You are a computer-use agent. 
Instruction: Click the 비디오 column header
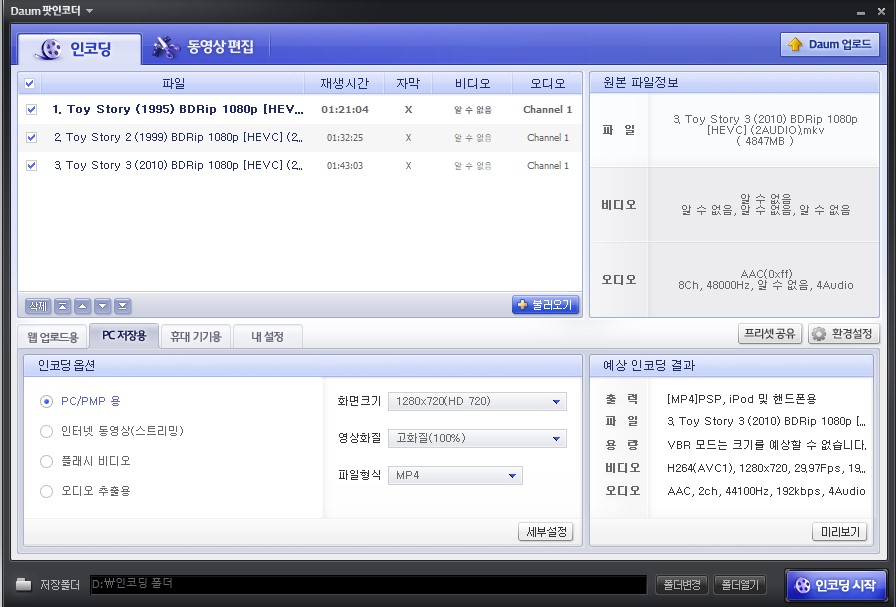click(473, 83)
